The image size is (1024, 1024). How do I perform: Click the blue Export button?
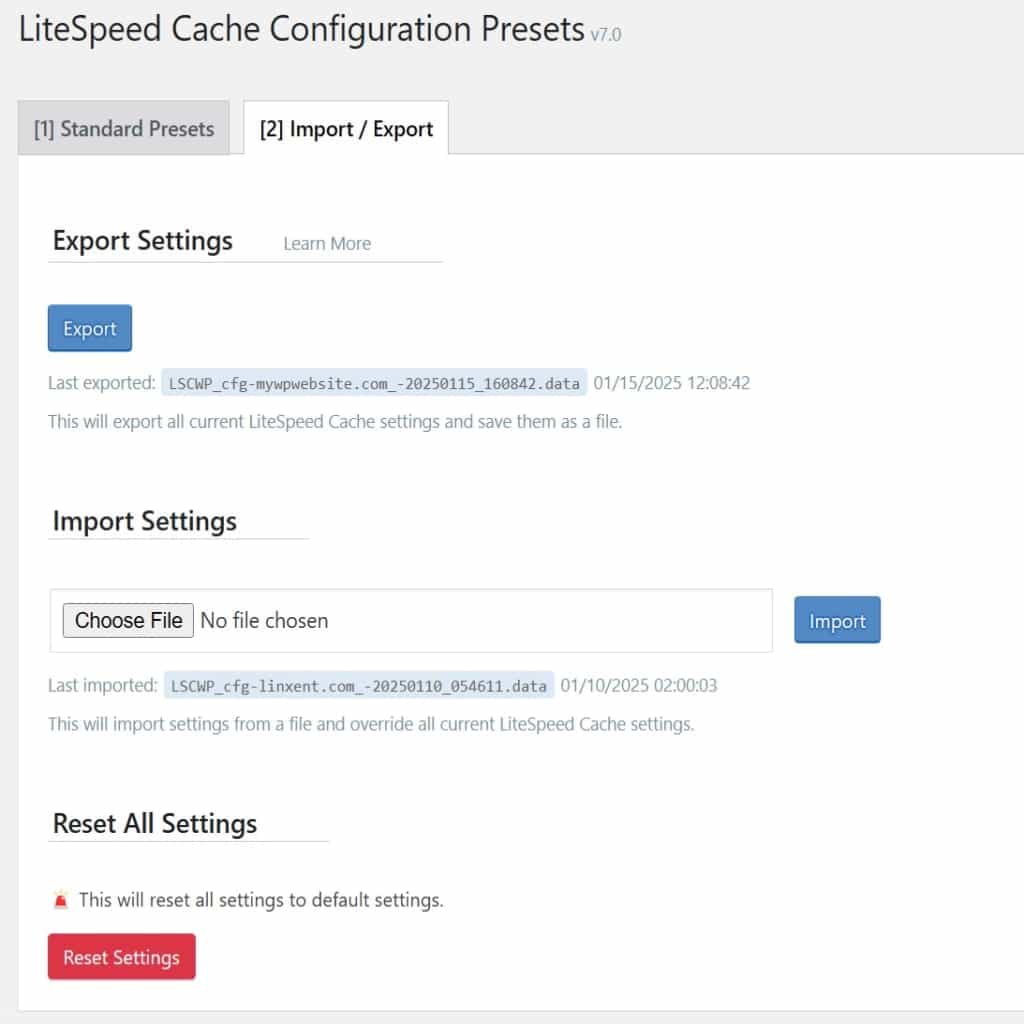[89, 328]
